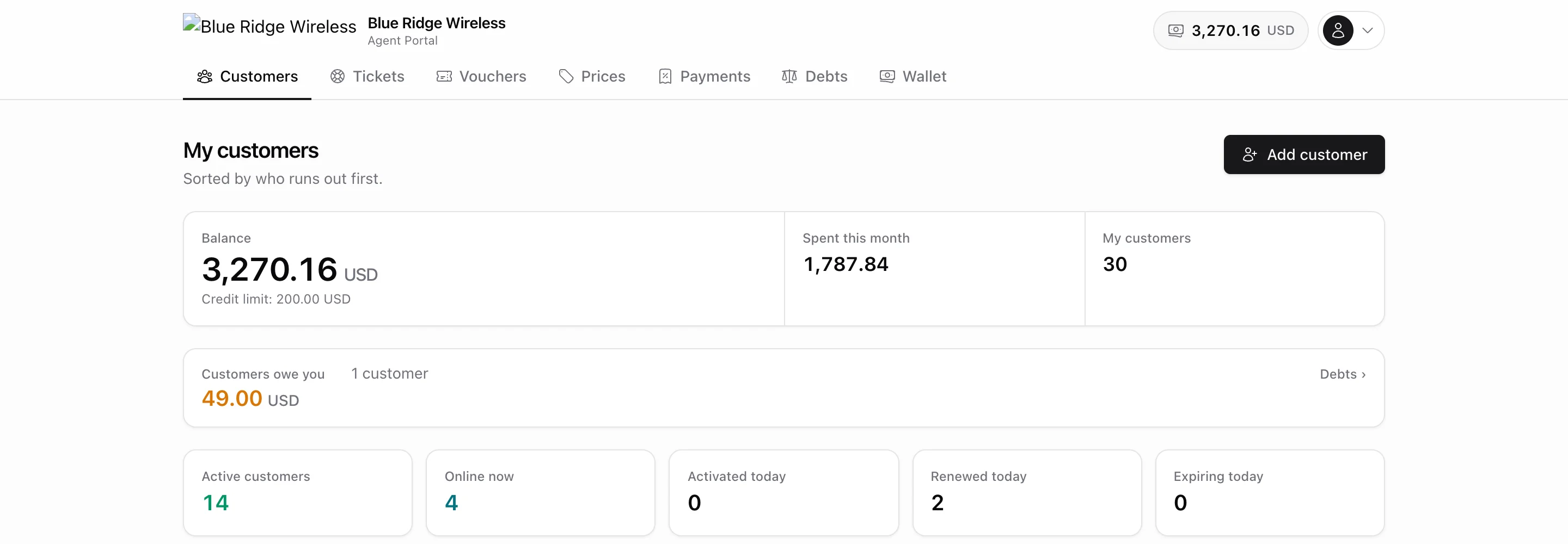1568x544 pixels.
Task: Click the Spent this month value 1,787.84
Action: pos(846,264)
